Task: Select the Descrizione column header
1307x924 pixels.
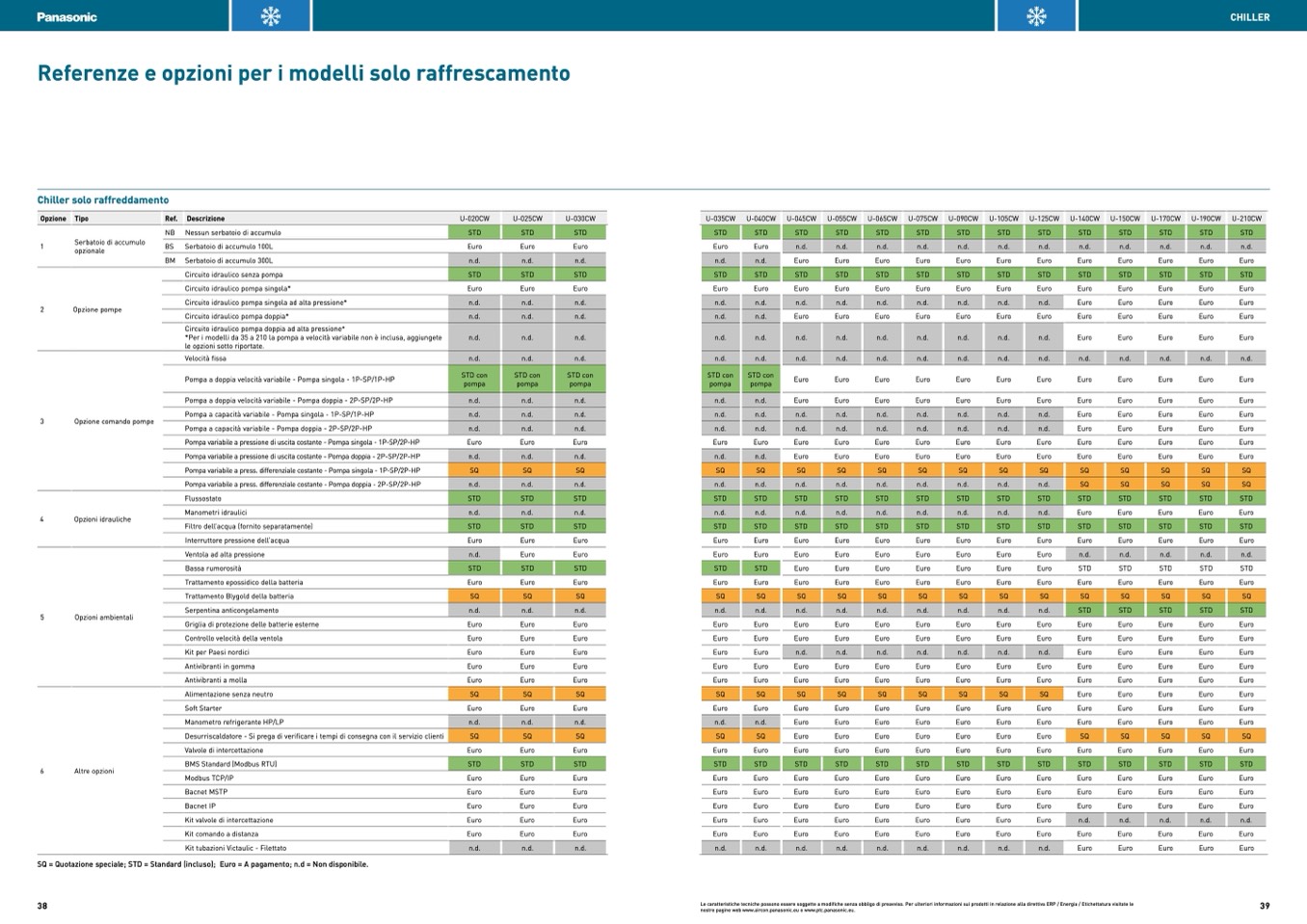Action: [205, 219]
